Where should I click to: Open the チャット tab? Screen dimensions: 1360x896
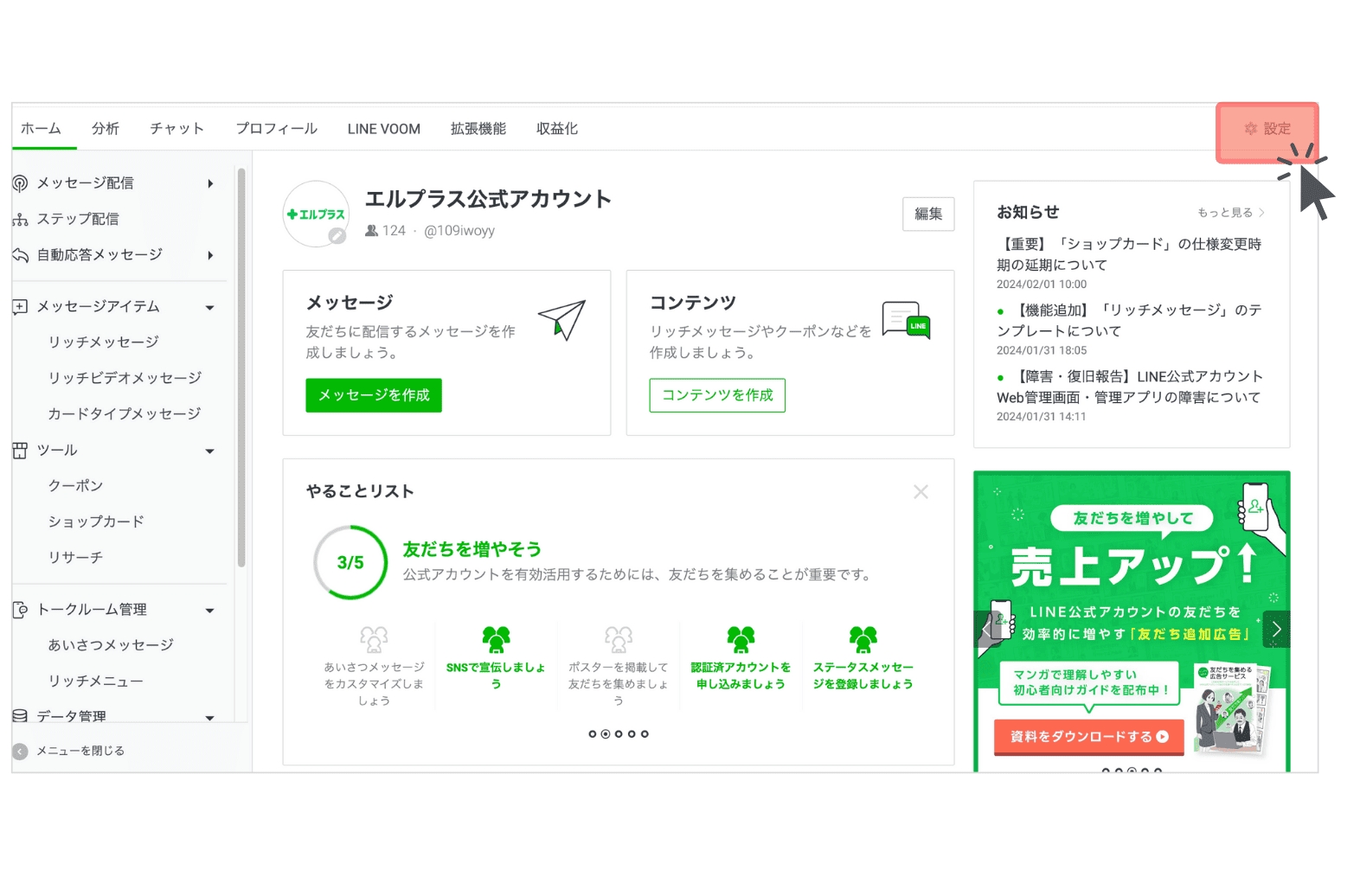pos(177,129)
